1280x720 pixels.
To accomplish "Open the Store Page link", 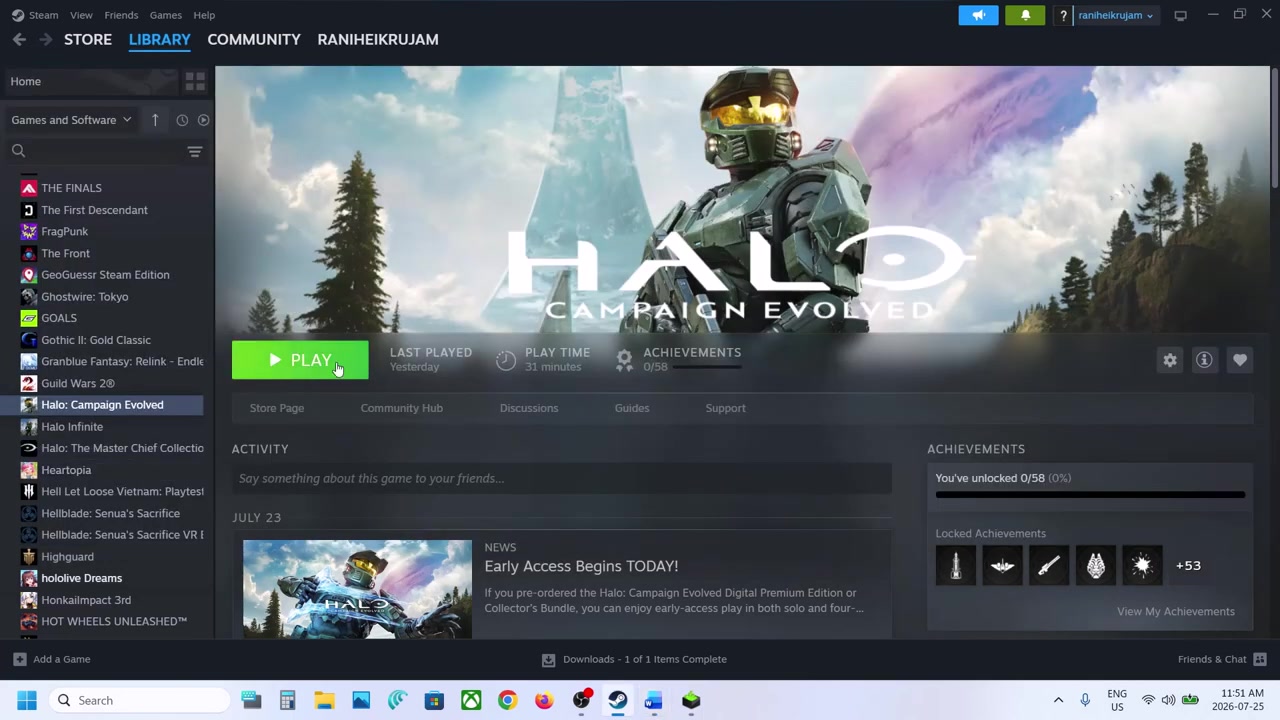I will point(277,408).
